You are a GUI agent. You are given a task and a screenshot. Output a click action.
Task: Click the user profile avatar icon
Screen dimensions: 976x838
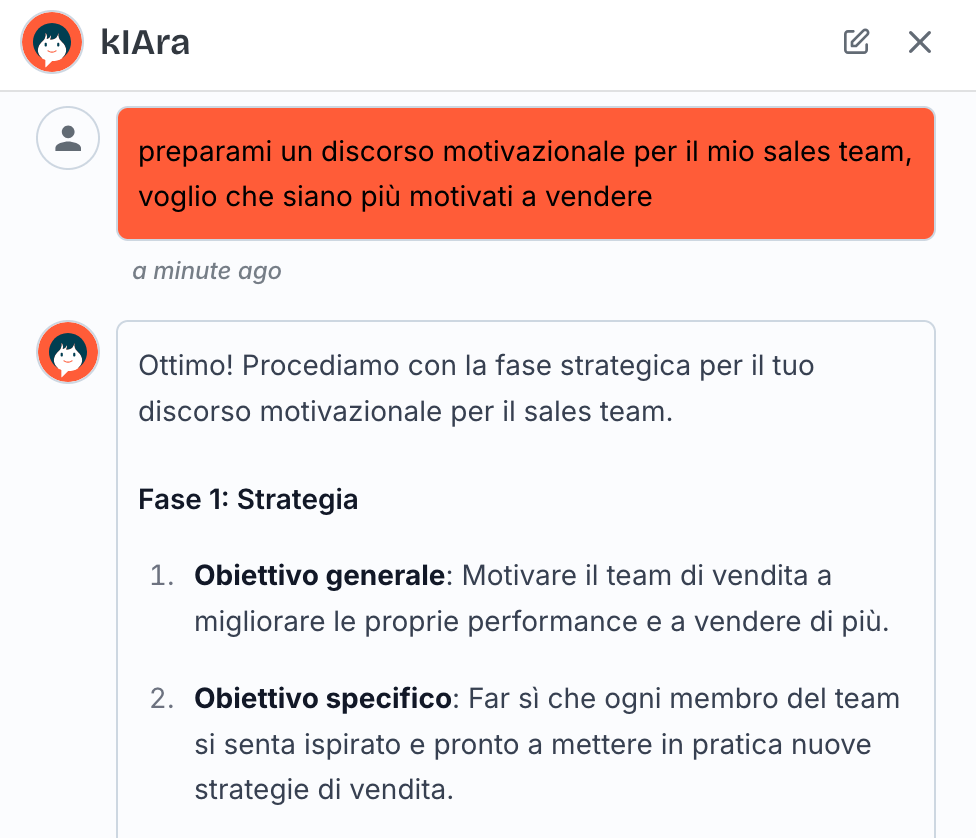click(x=68, y=138)
